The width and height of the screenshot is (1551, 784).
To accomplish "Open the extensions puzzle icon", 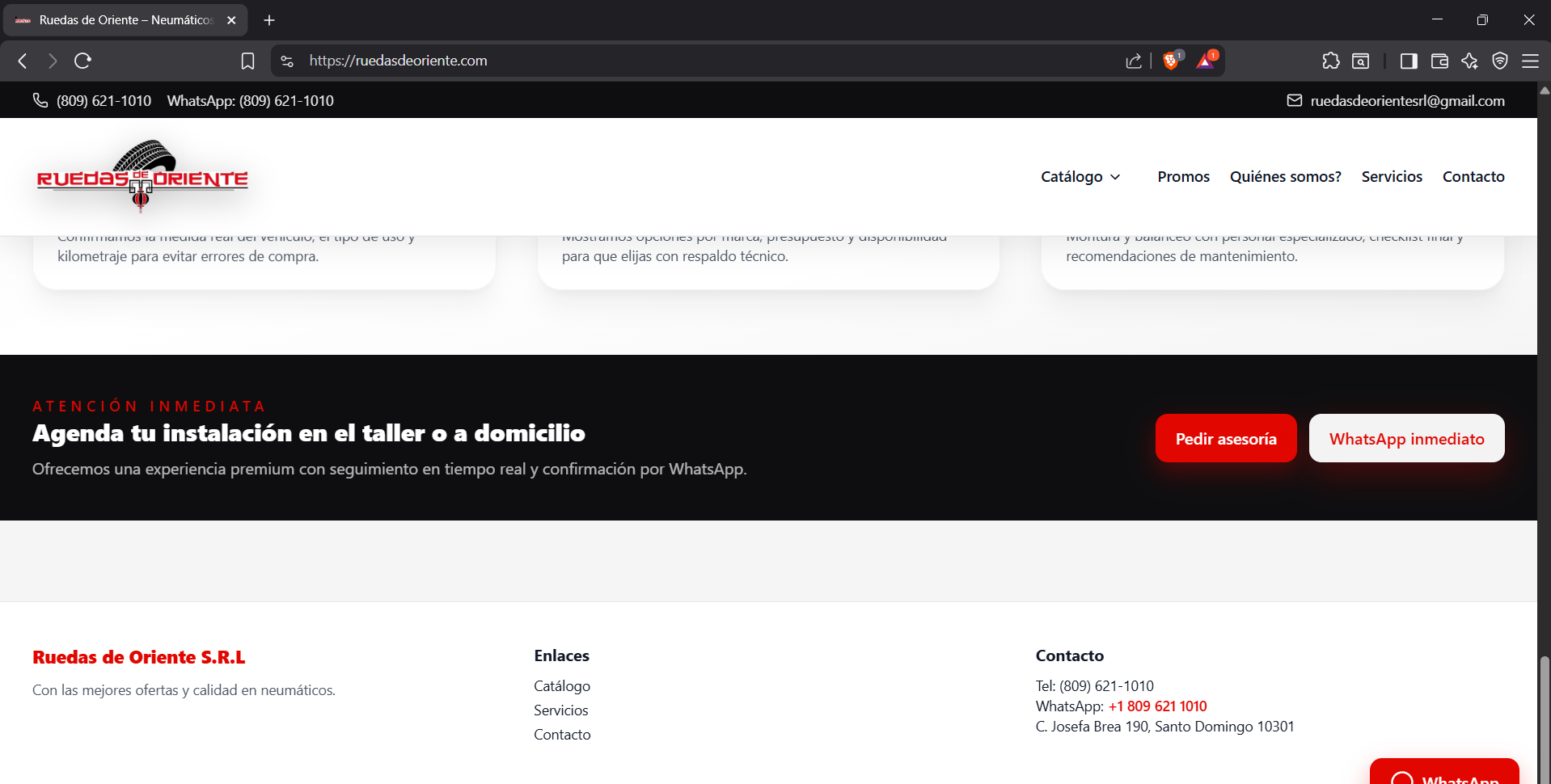I will [1330, 61].
